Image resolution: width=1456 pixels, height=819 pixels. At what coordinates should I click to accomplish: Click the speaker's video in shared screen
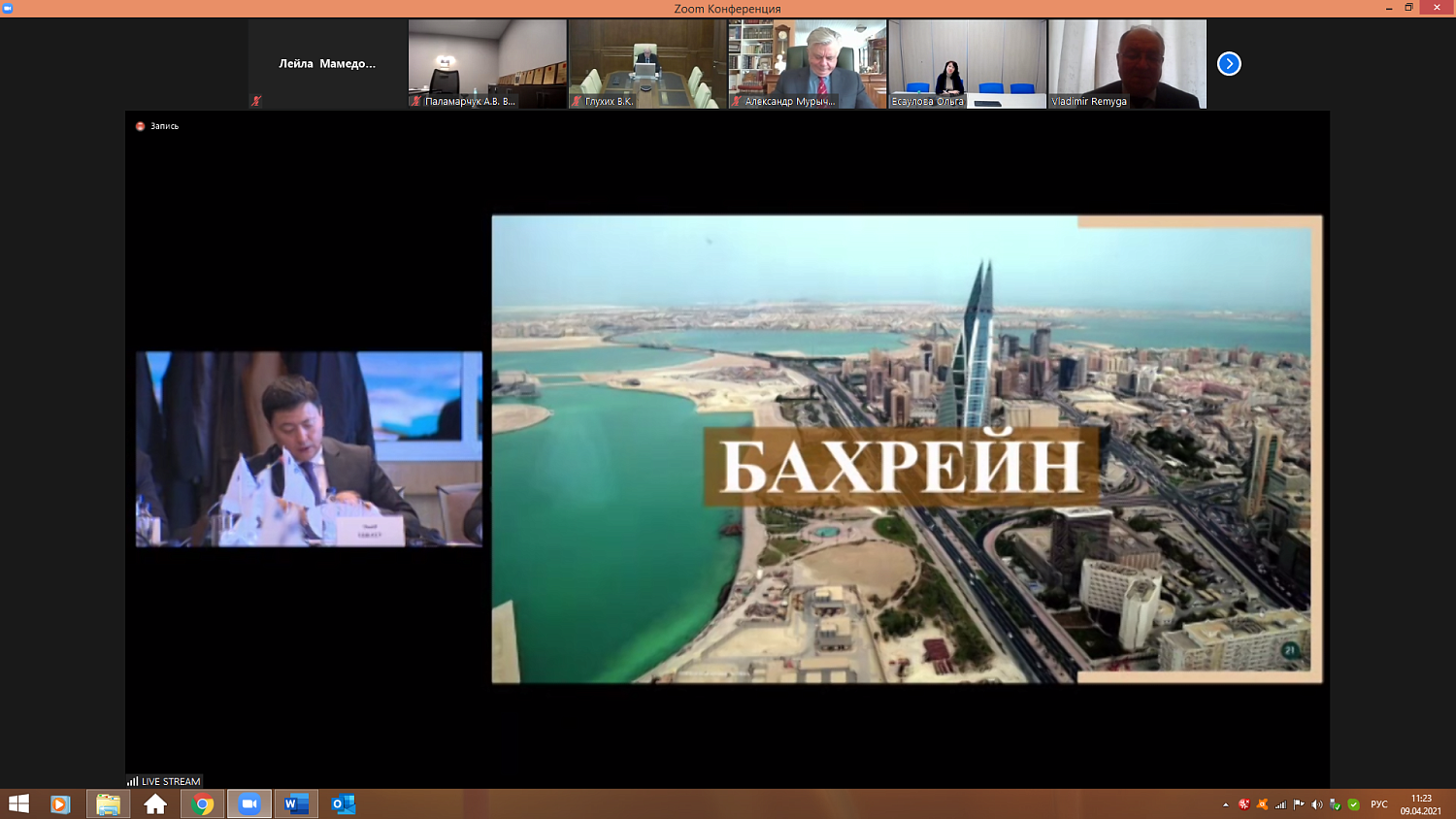(x=309, y=449)
